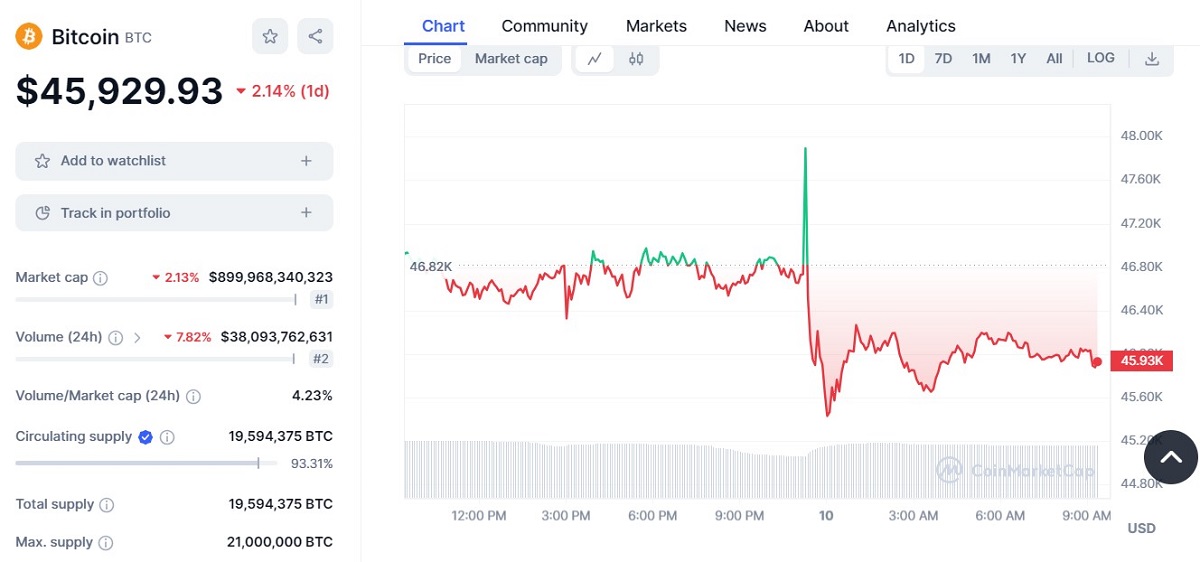This screenshot has height=562, width=1200.
Task: Set chart range to All
Action: pos(1054,59)
